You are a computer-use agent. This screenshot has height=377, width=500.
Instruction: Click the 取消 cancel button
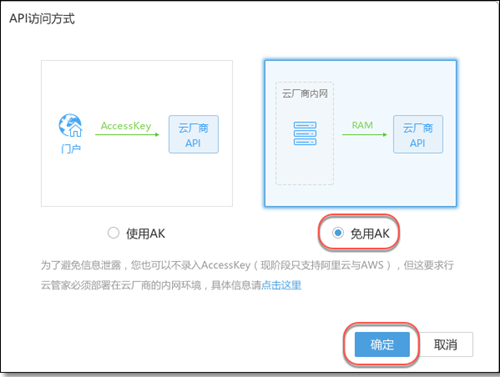(445, 344)
